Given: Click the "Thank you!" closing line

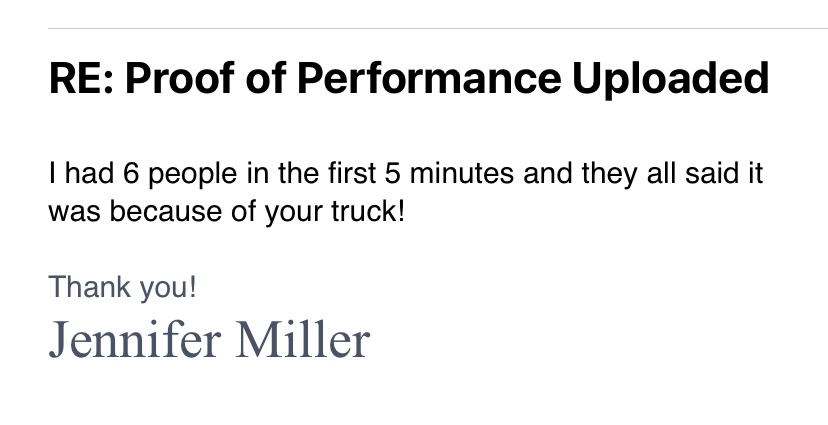Looking at the screenshot, I should [x=123, y=288].
